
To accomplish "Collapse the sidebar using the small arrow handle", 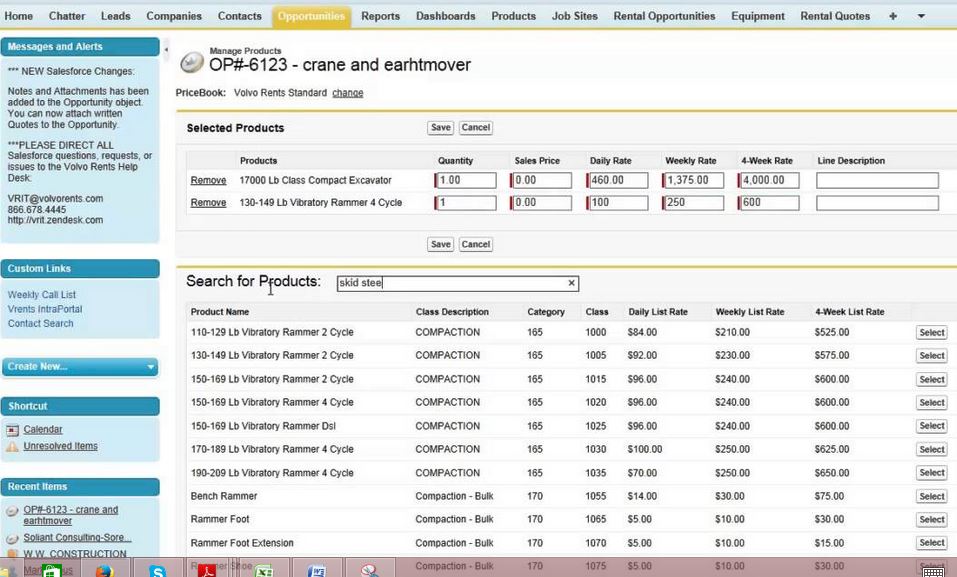I will pyautogui.click(x=166, y=49).
